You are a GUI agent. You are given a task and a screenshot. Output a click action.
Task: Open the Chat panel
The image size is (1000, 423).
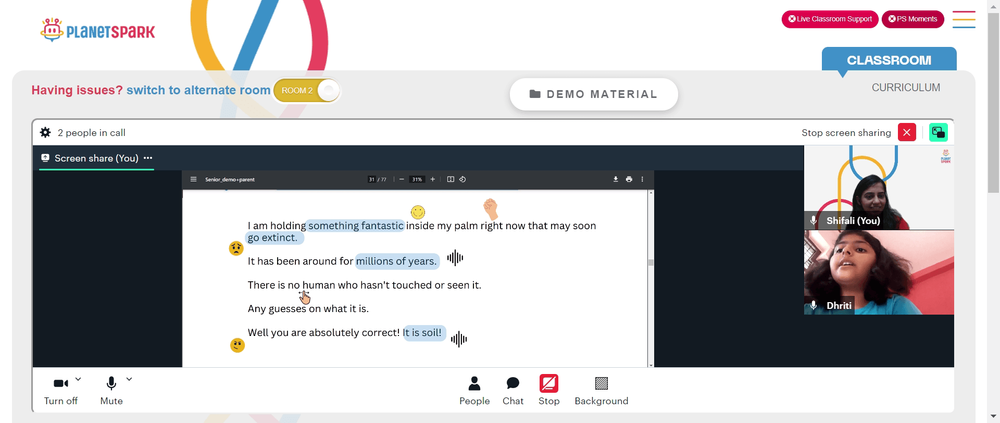[513, 390]
